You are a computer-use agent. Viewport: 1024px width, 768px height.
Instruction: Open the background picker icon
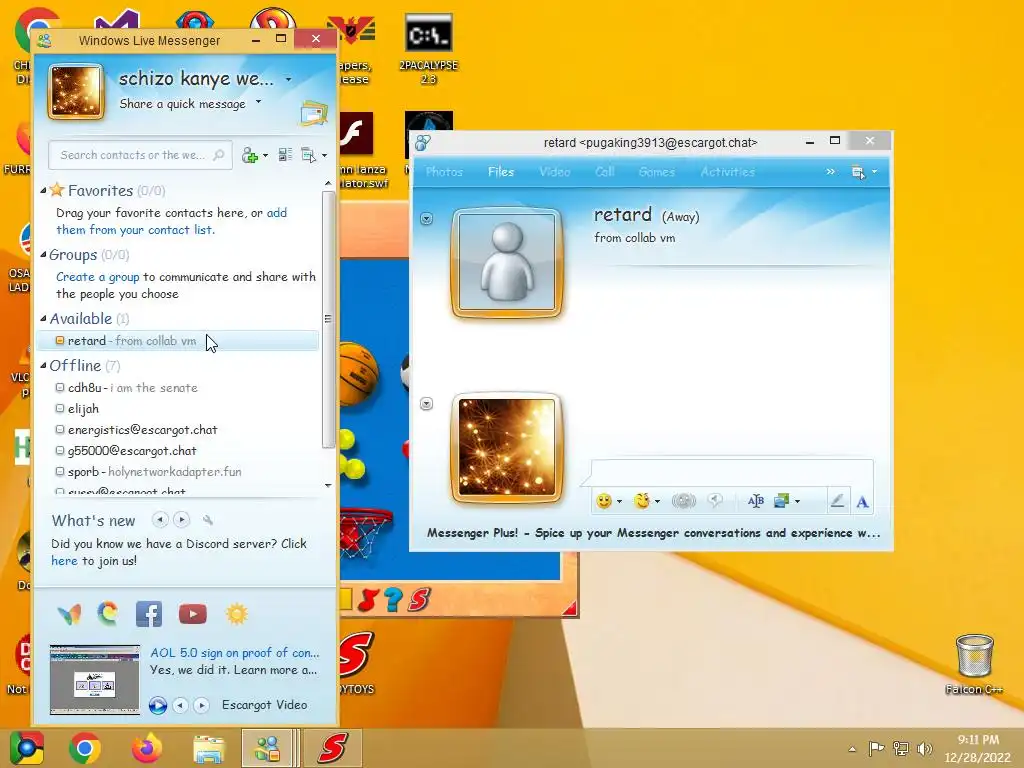782,501
